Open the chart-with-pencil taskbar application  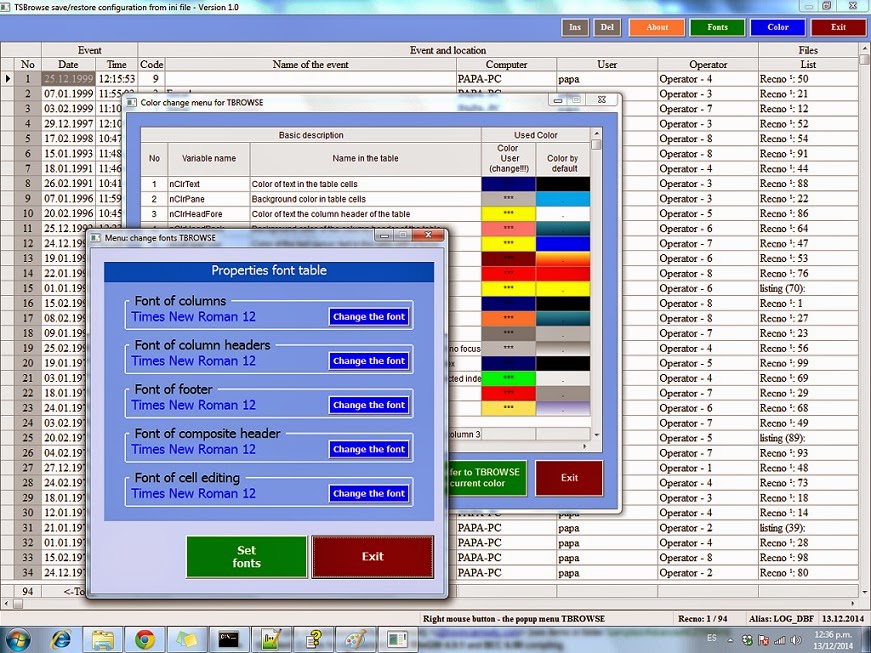(271, 640)
